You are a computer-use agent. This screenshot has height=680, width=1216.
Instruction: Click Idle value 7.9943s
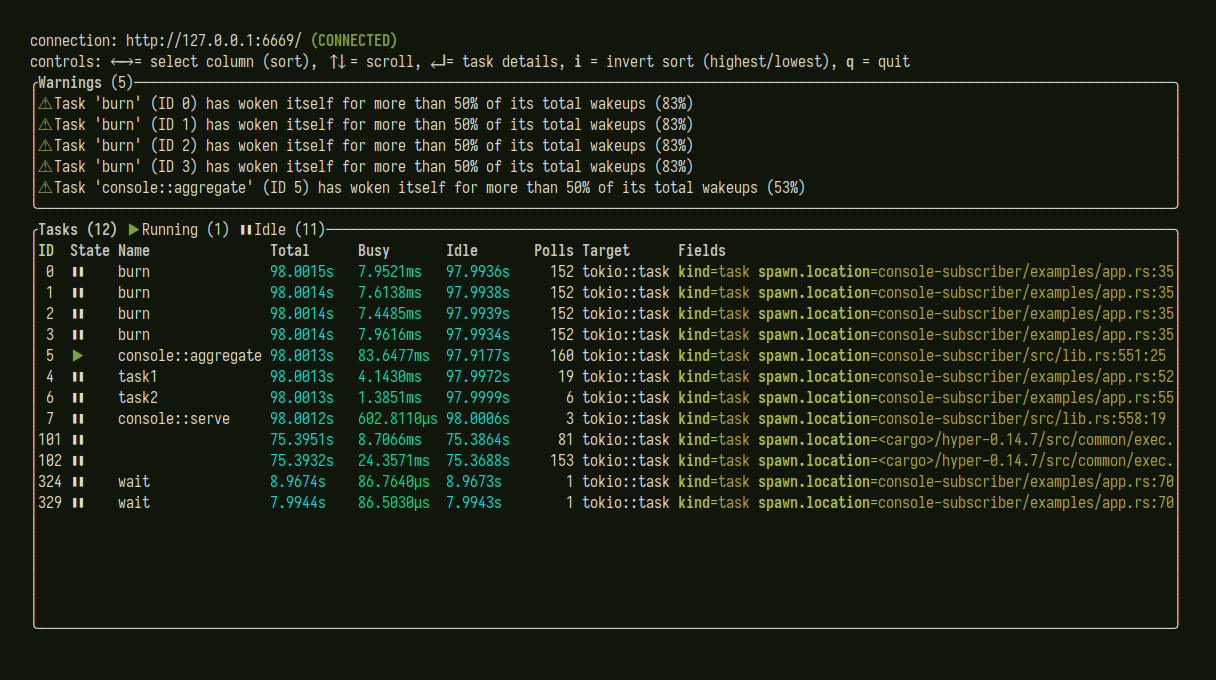click(x=474, y=503)
